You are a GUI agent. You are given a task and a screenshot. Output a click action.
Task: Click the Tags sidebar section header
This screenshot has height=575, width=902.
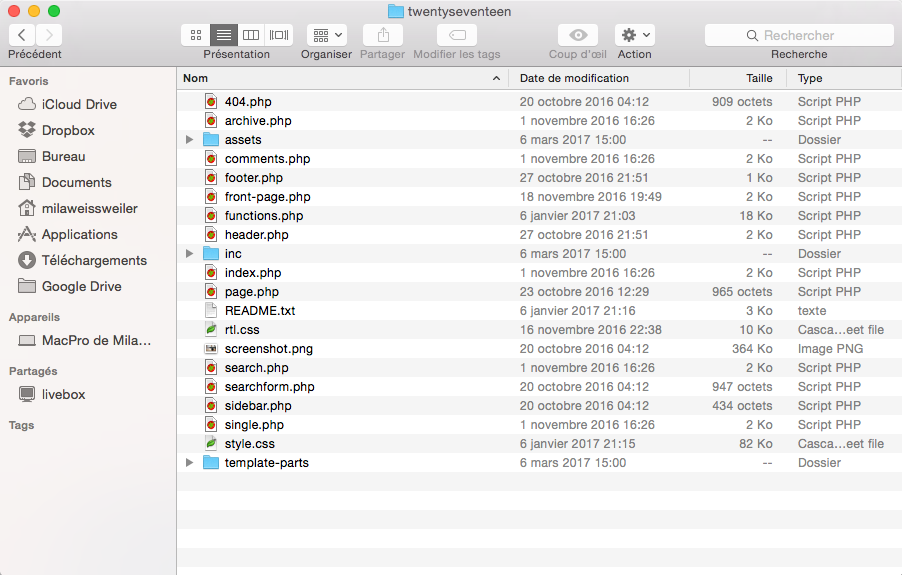tap(21, 425)
